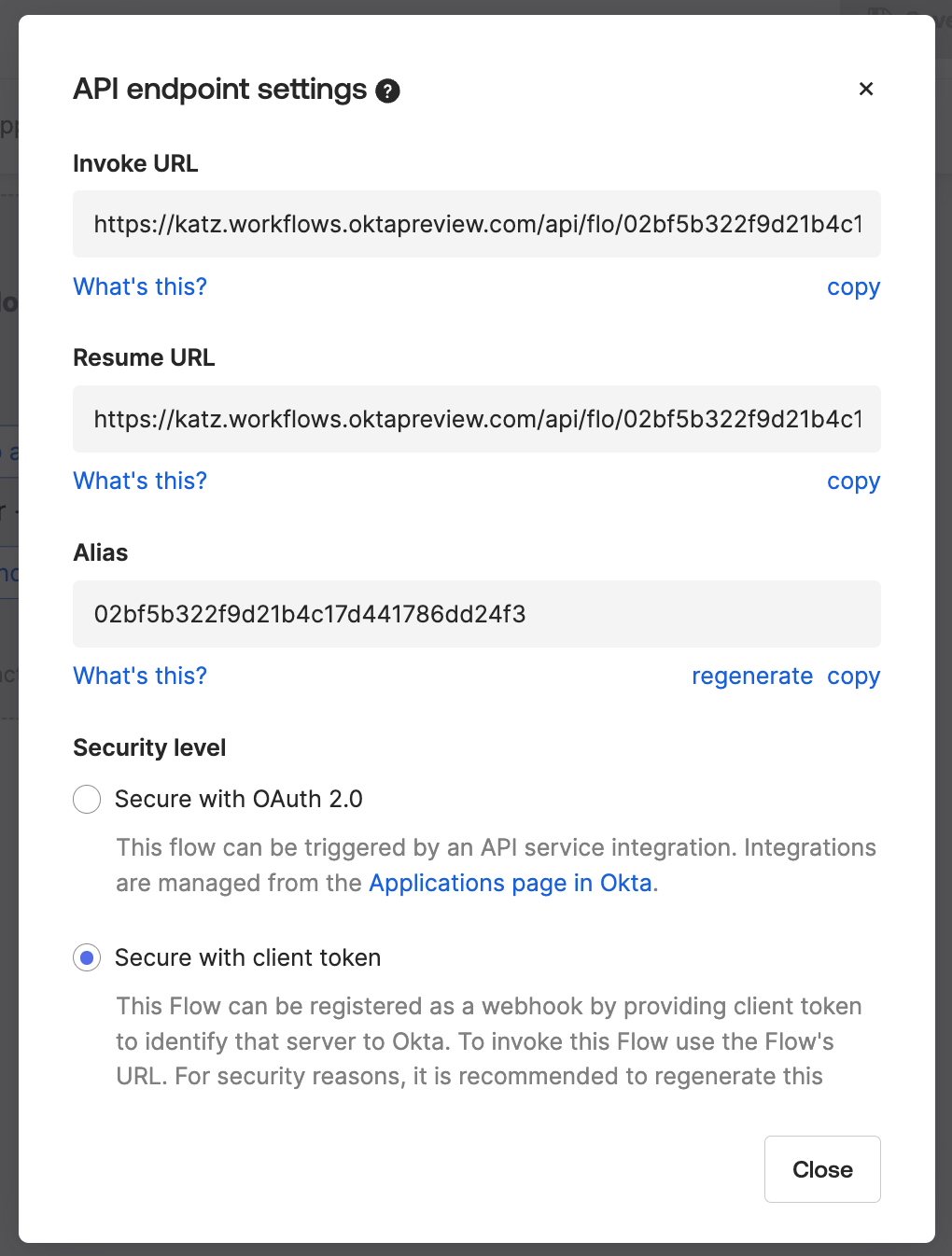Dismiss the dialog with the X icon

(866, 89)
